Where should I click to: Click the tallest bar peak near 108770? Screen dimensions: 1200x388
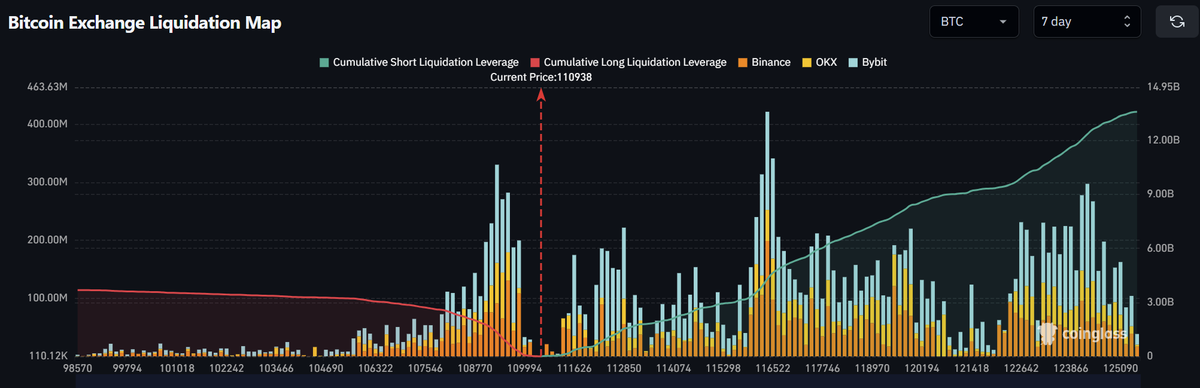pos(497,260)
